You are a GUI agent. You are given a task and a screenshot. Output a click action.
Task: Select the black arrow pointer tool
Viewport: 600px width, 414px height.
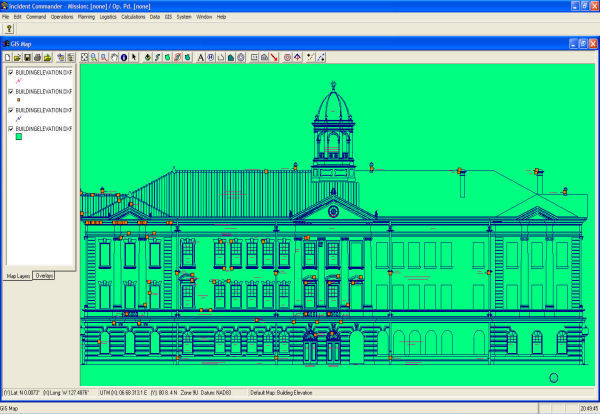134,57
